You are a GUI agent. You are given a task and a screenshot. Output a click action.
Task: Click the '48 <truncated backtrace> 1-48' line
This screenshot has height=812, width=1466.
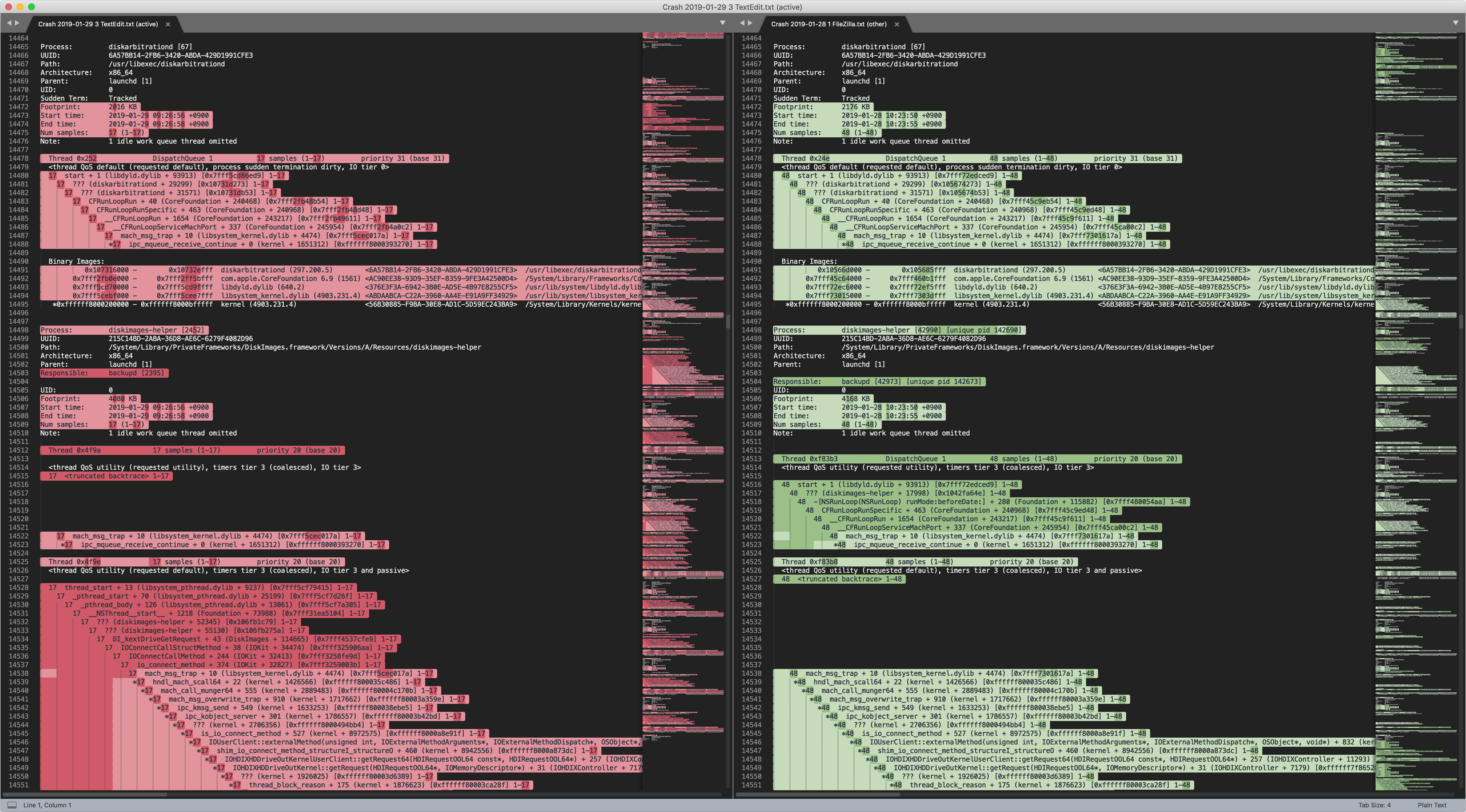[x=839, y=579]
